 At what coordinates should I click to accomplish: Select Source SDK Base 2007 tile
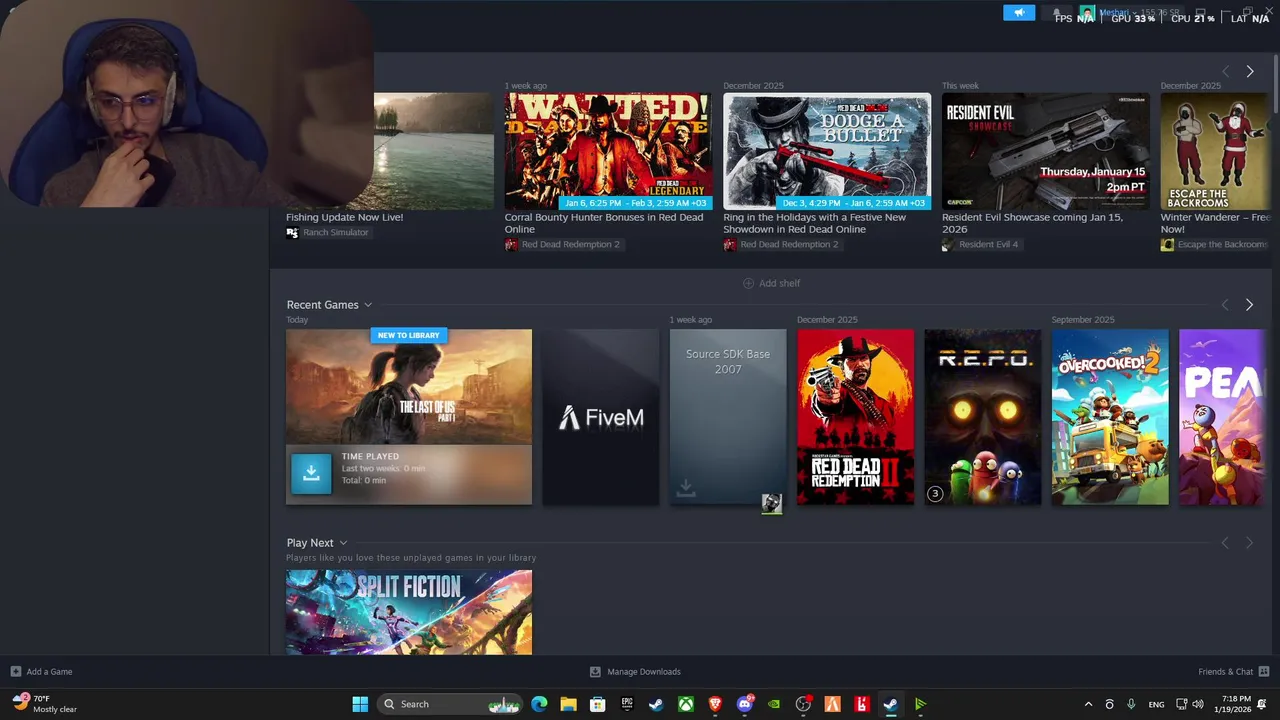pos(728,417)
